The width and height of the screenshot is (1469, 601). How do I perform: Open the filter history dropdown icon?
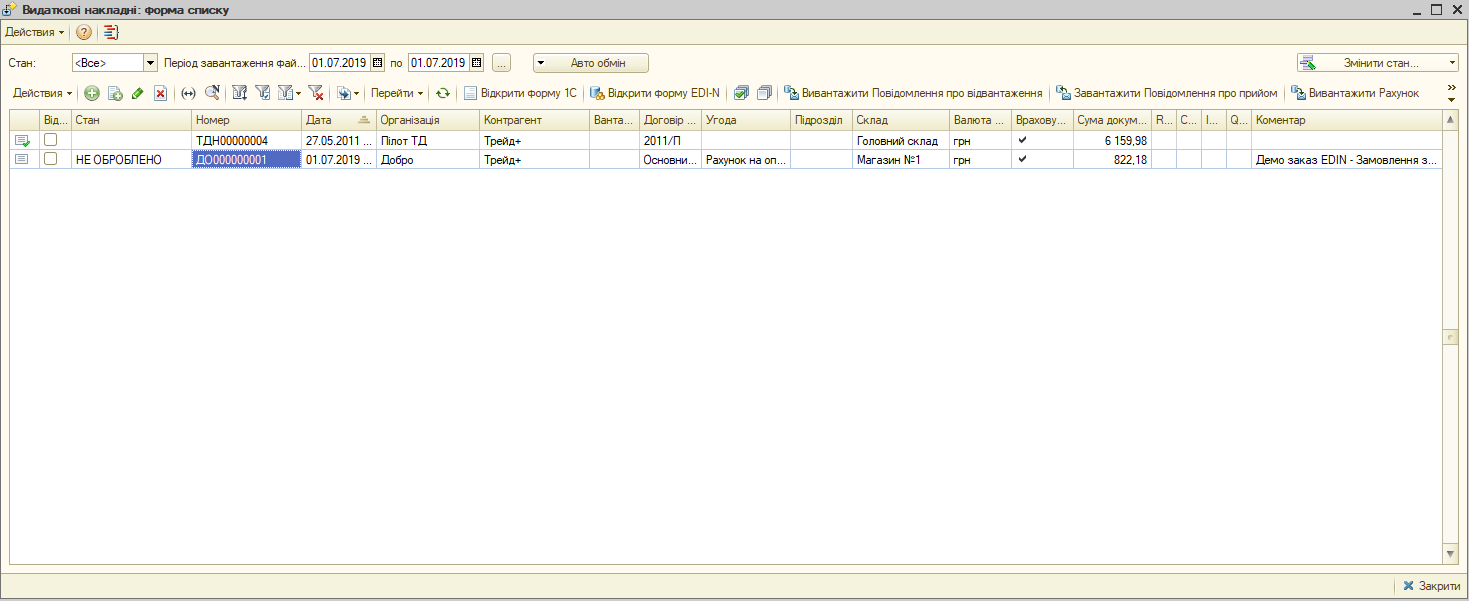point(289,93)
